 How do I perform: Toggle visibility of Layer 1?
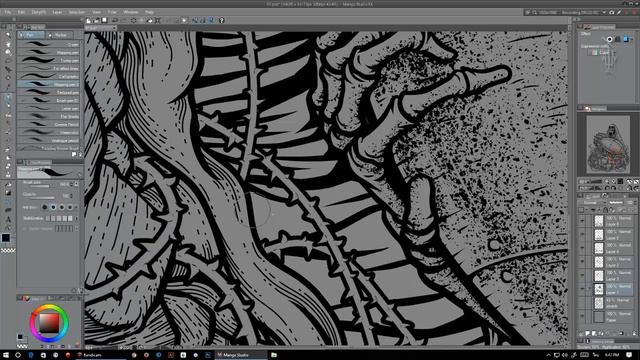tap(582, 289)
